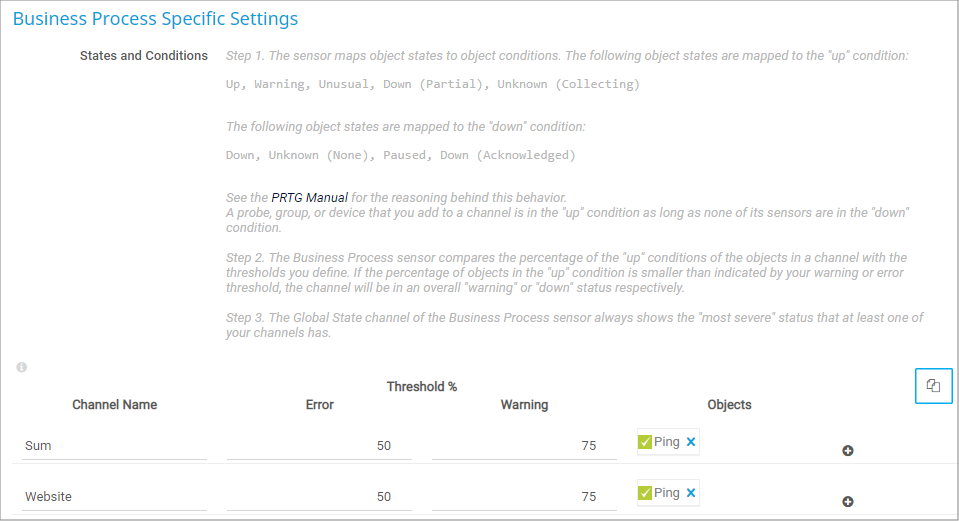Viewport: 959px width, 521px height.
Task: Edit the Error threshold for Sum
Action: [319, 446]
